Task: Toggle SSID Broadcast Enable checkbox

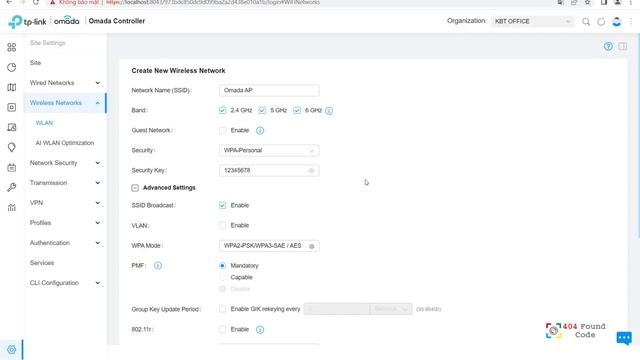Action: (222, 205)
